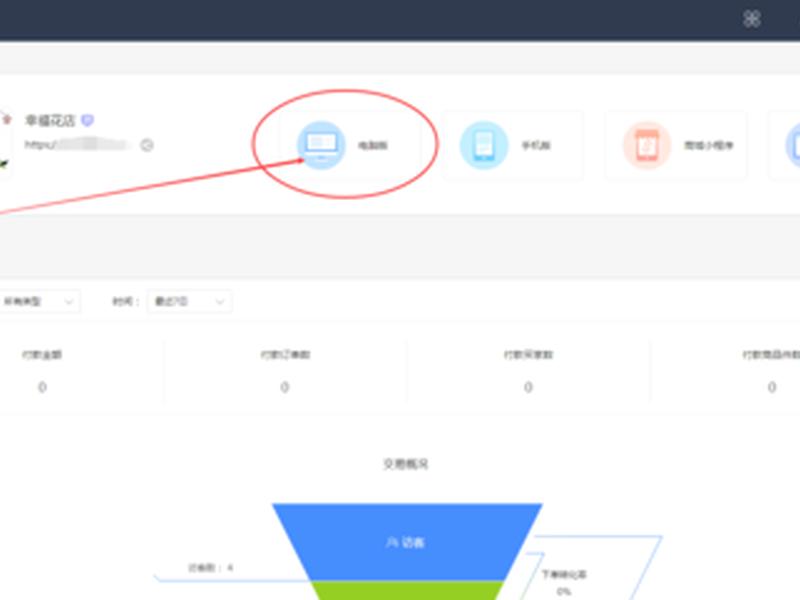Click the green funnel segment

click(407, 590)
